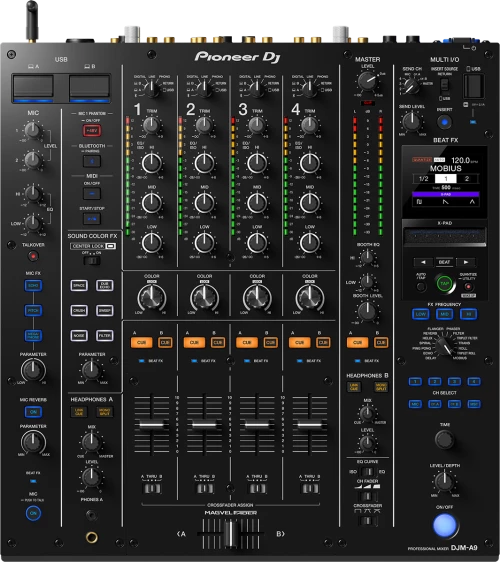Image resolution: width=500 pixels, height=562 pixels.
Task: Select the FX FREQUENCY LOW band button
Action: pos(420,314)
